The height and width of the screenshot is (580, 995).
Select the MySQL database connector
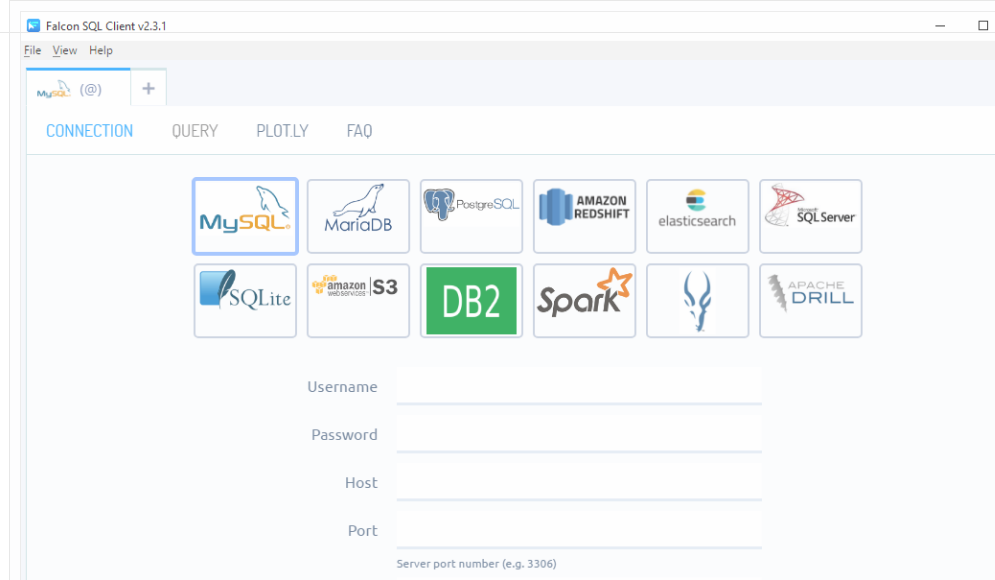pos(245,216)
